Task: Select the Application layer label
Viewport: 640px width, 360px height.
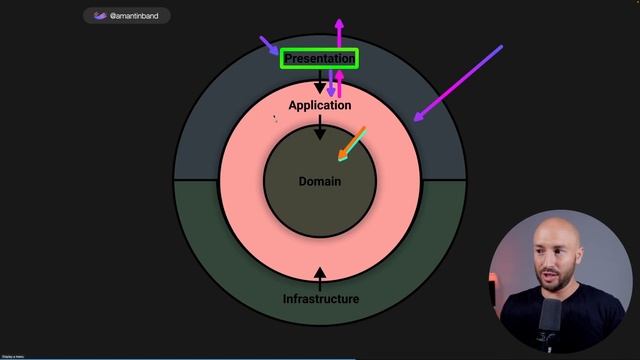Action: (320, 105)
